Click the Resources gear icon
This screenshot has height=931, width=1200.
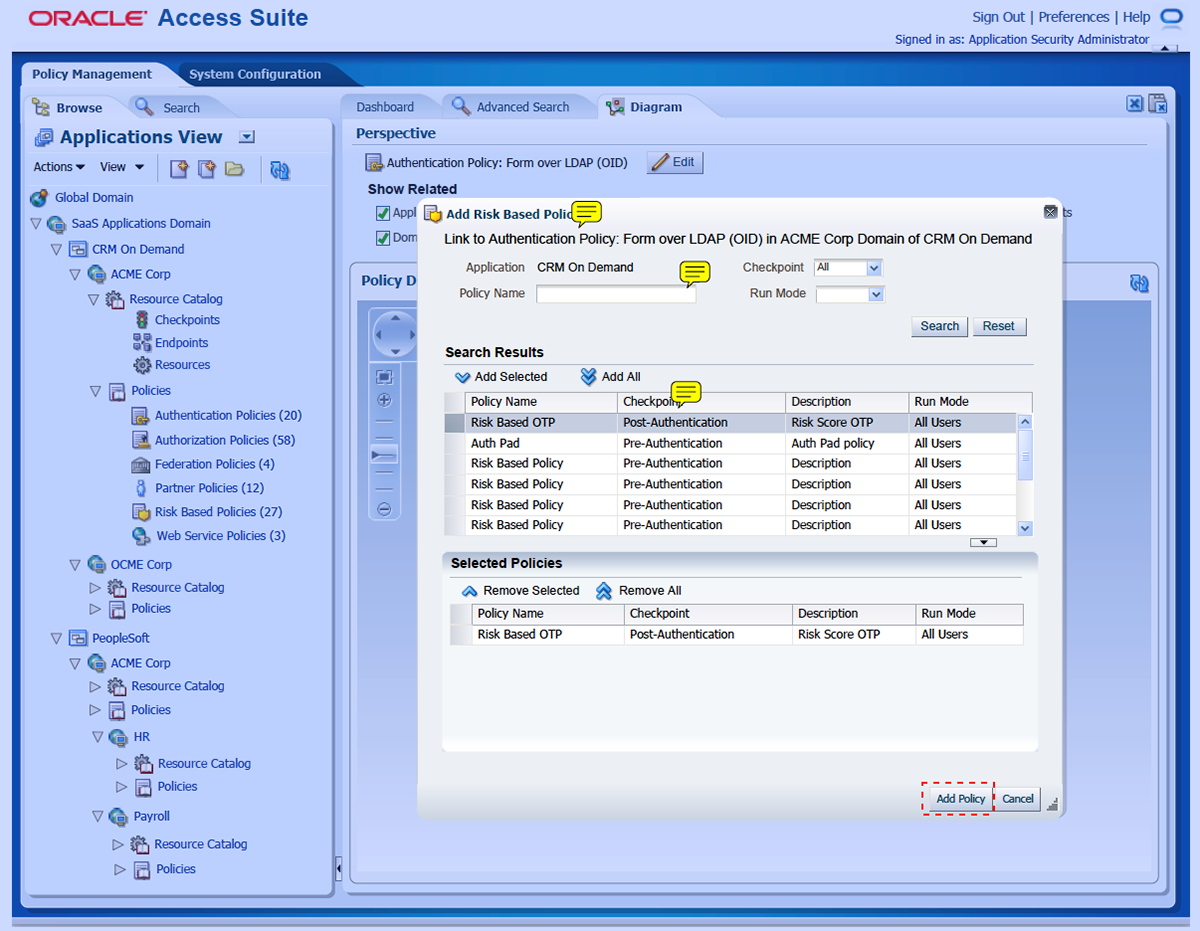[142, 365]
